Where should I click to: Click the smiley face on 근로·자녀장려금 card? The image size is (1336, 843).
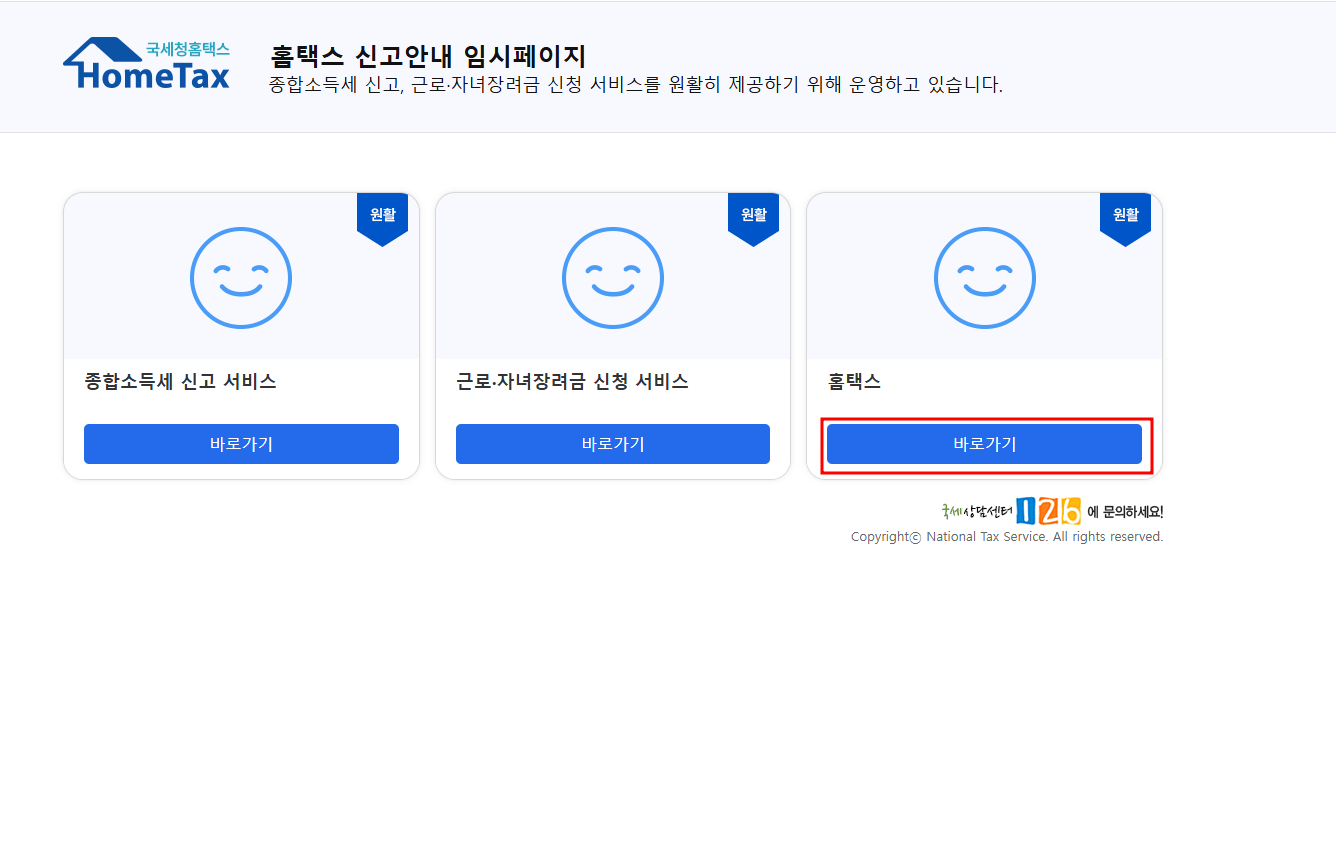coord(612,278)
